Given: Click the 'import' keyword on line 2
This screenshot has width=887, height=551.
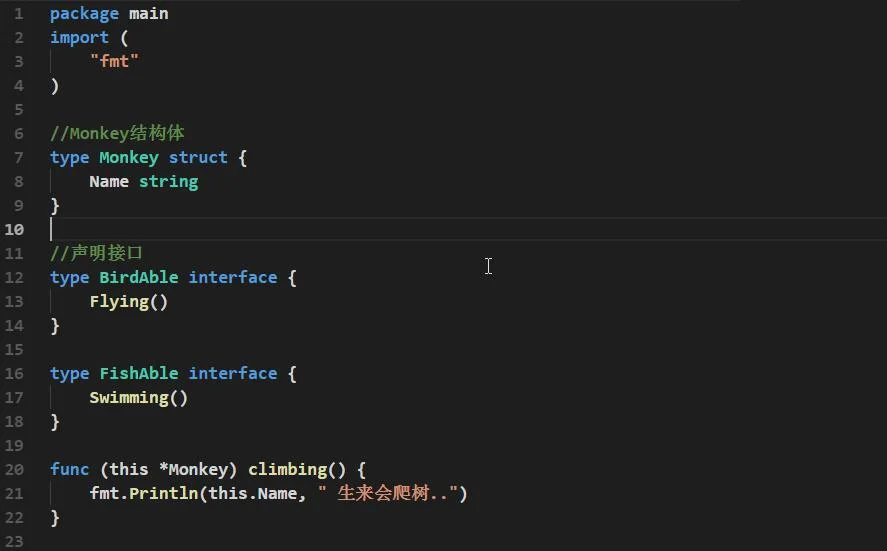Looking at the screenshot, I should pos(79,38).
